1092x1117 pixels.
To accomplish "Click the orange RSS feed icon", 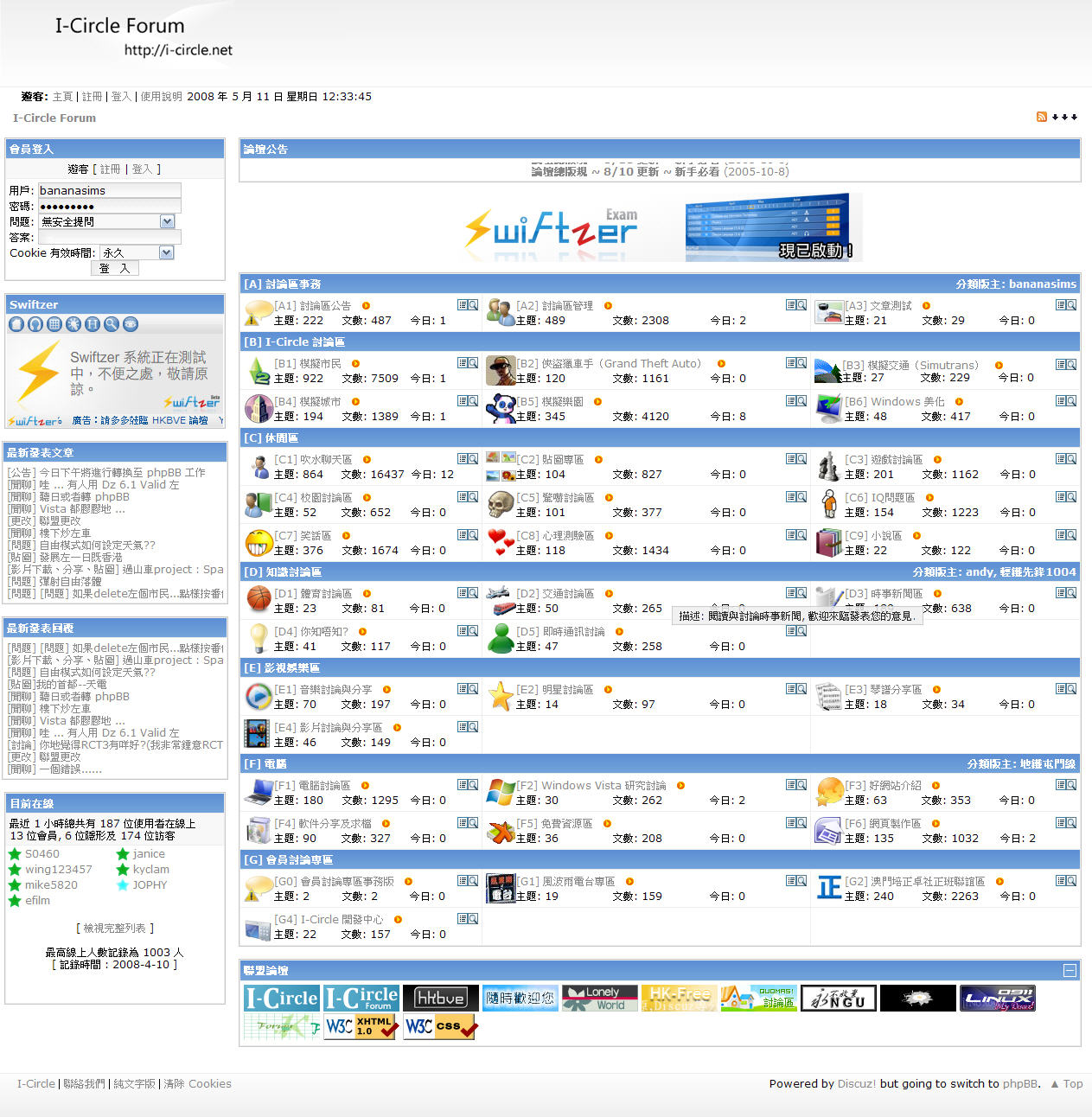I will (1042, 117).
